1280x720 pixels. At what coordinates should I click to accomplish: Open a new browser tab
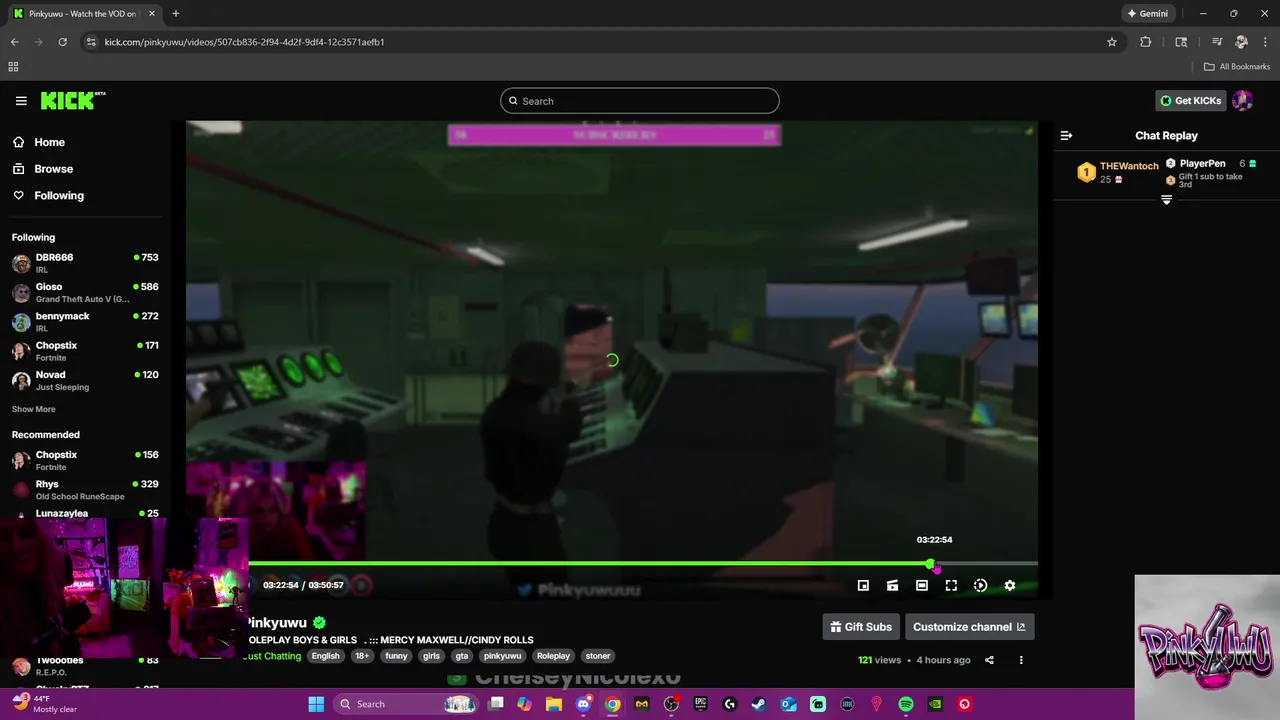click(175, 14)
